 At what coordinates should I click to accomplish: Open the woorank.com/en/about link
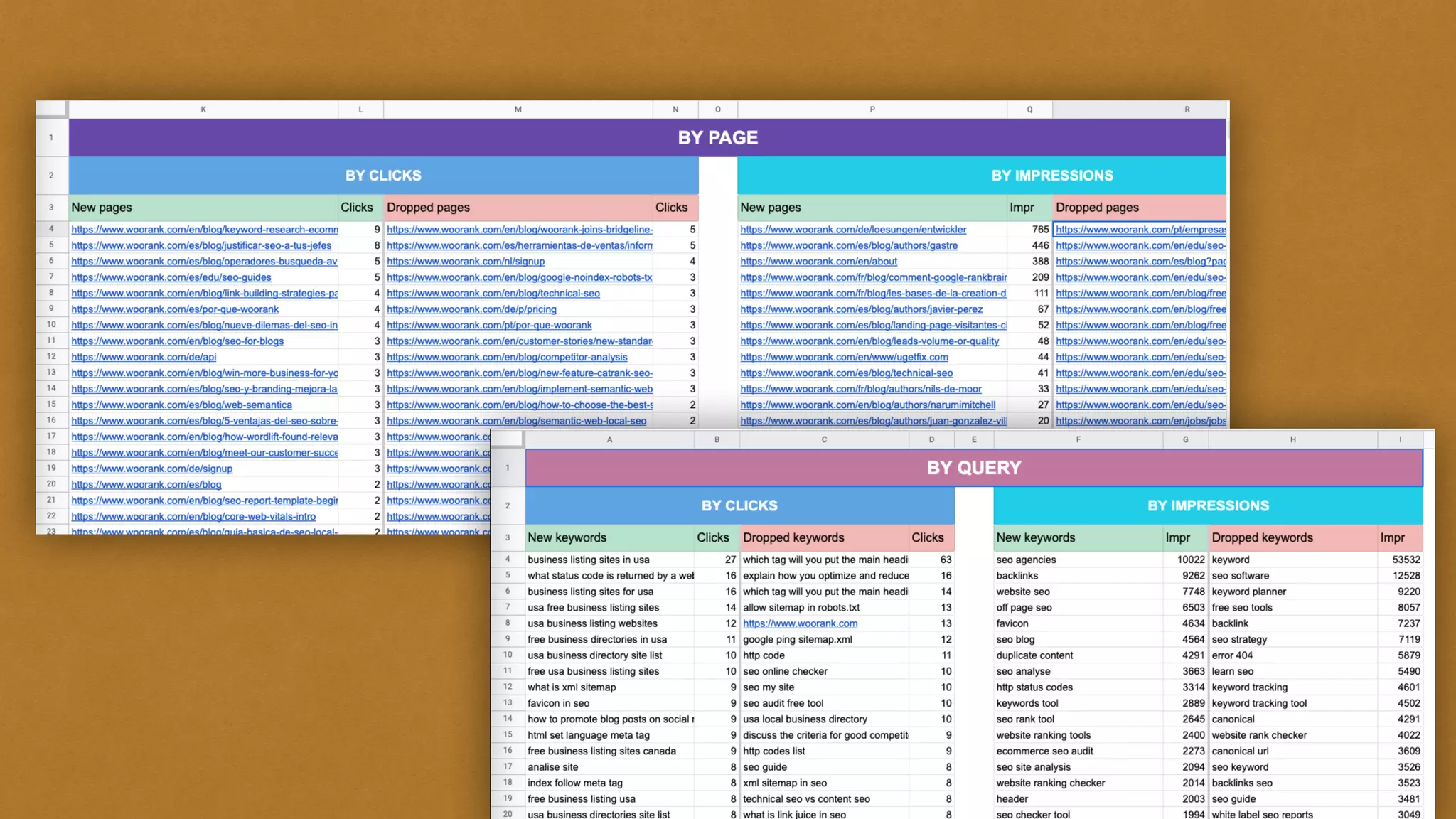click(x=818, y=261)
